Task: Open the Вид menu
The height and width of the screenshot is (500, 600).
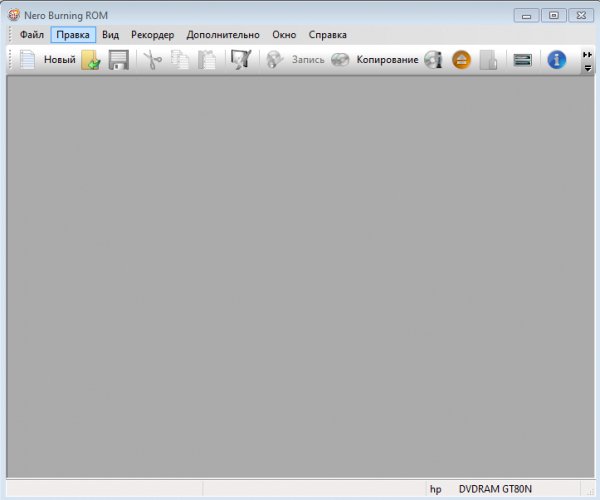Action: pos(110,35)
